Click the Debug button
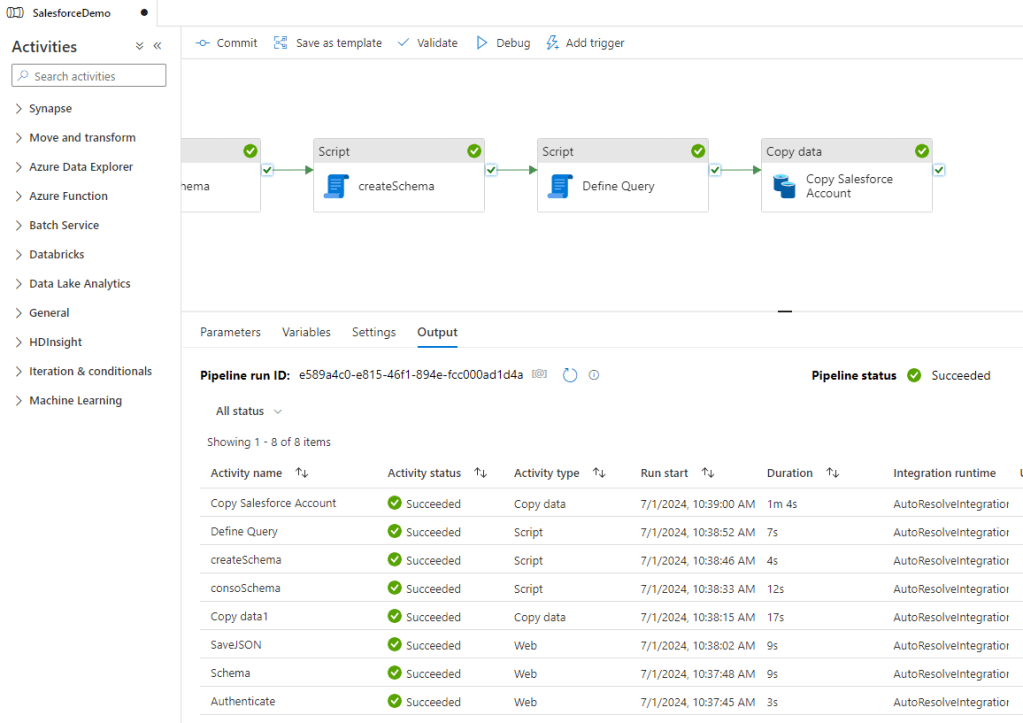 point(502,43)
